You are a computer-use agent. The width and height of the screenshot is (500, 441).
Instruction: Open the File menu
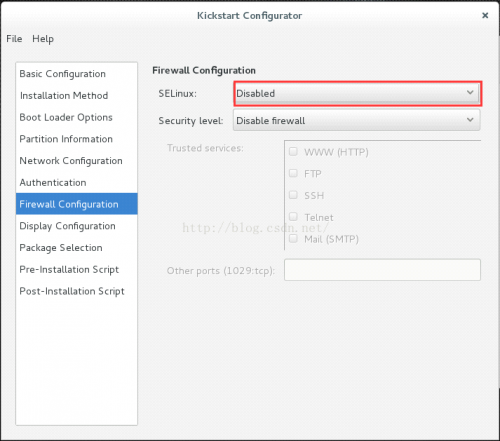[14, 39]
